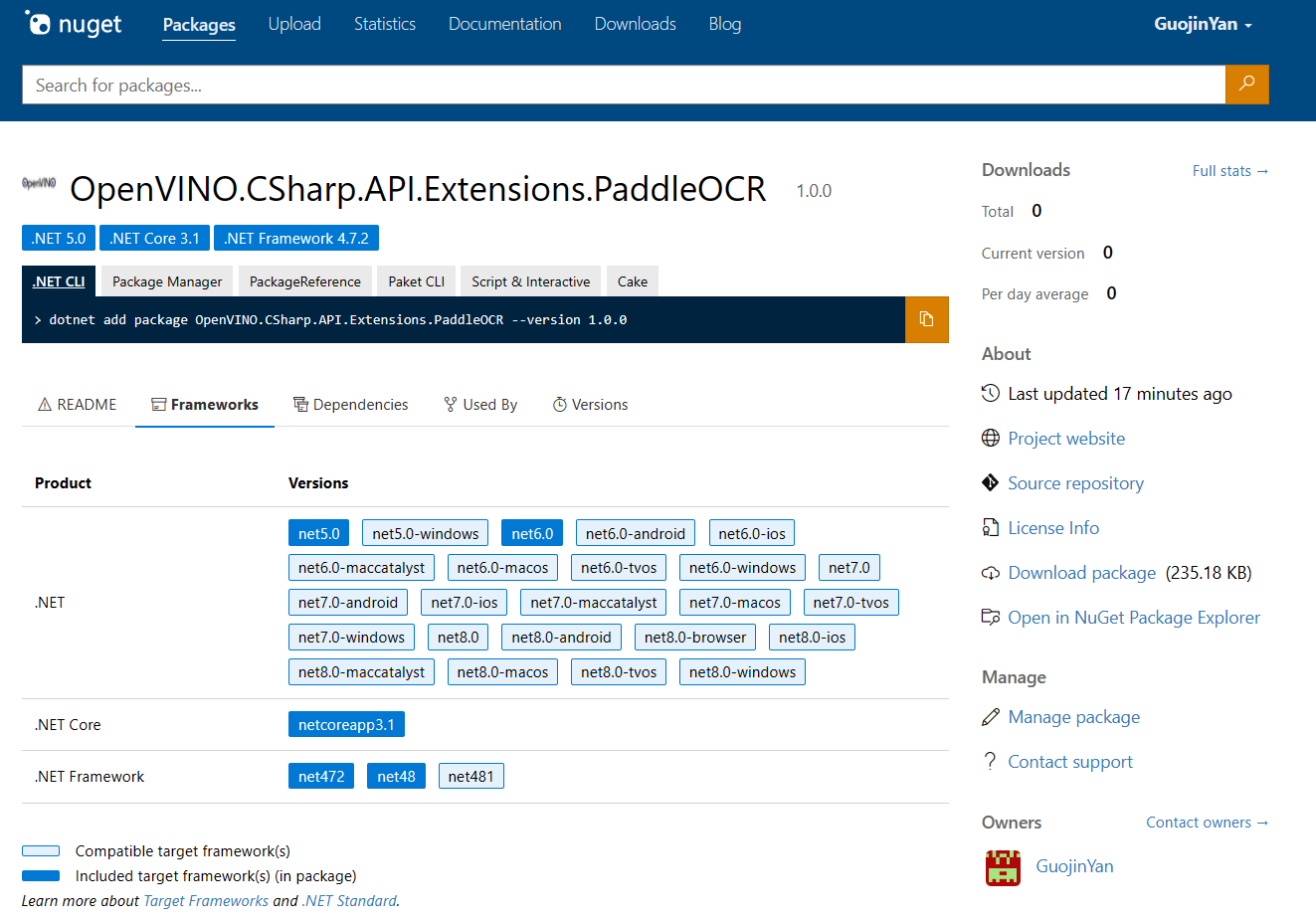The width and height of the screenshot is (1316, 922).
Task: Copy the dotnet CLI command
Action: (926, 319)
